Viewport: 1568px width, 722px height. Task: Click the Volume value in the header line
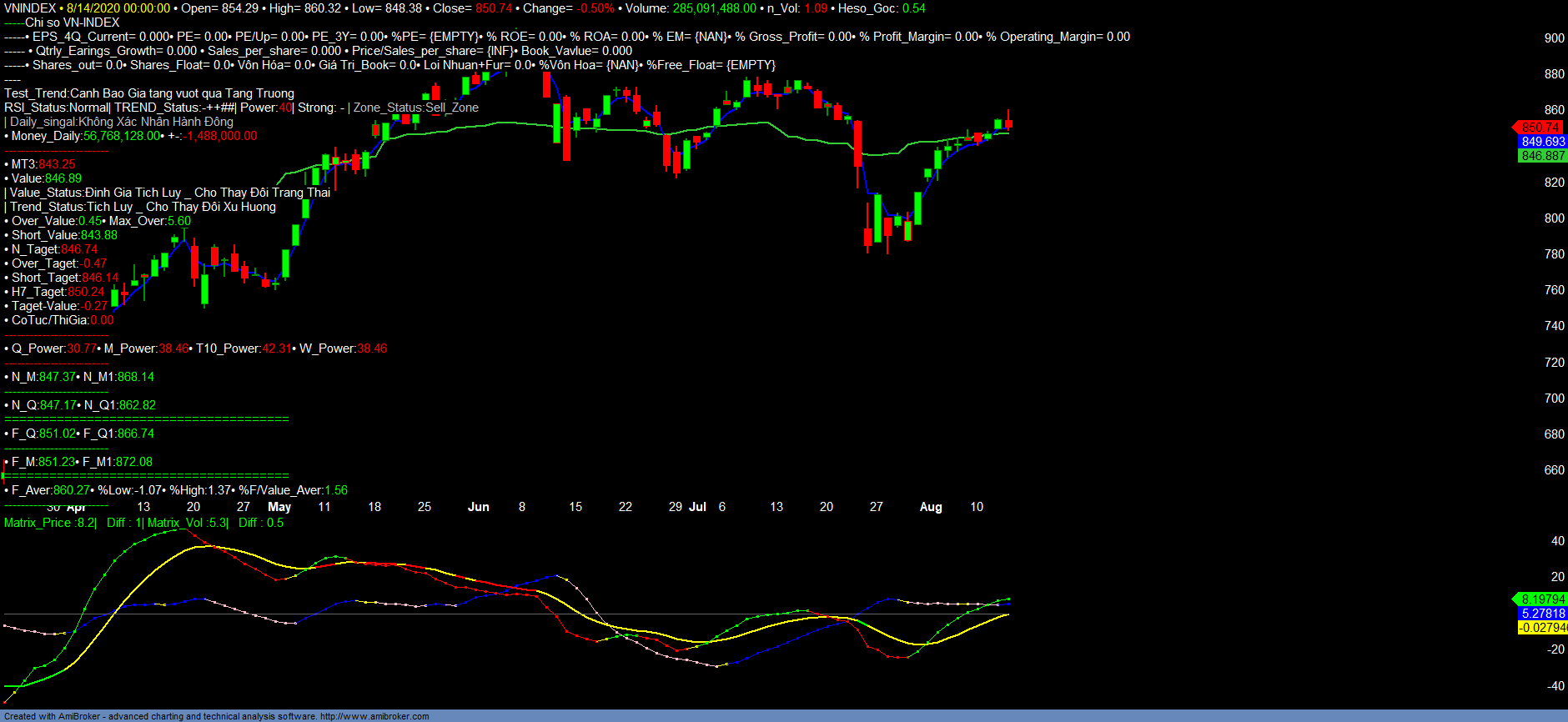coord(714,8)
